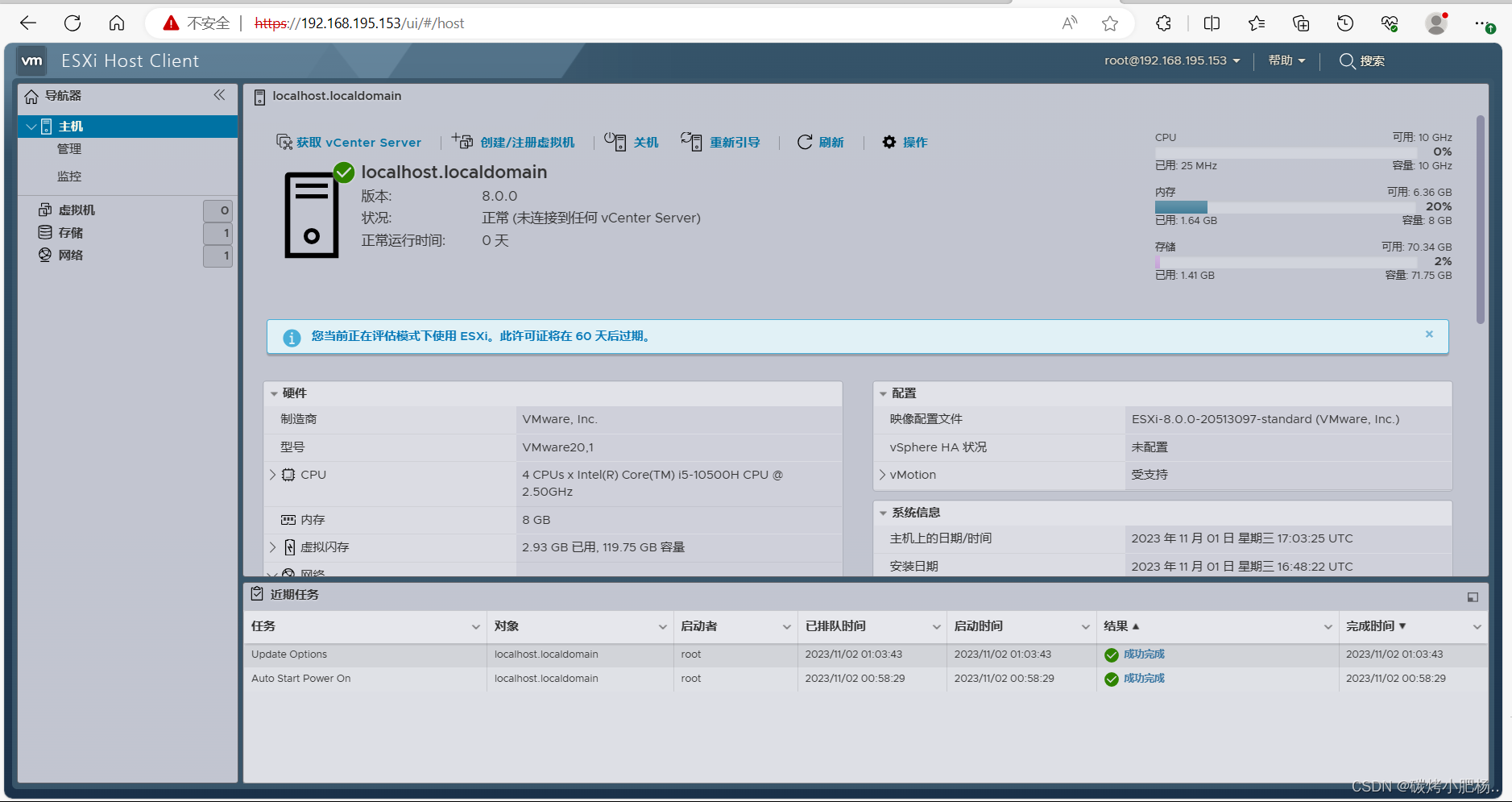Open 网络 in navigator
1512x802 pixels.
[71, 255]
